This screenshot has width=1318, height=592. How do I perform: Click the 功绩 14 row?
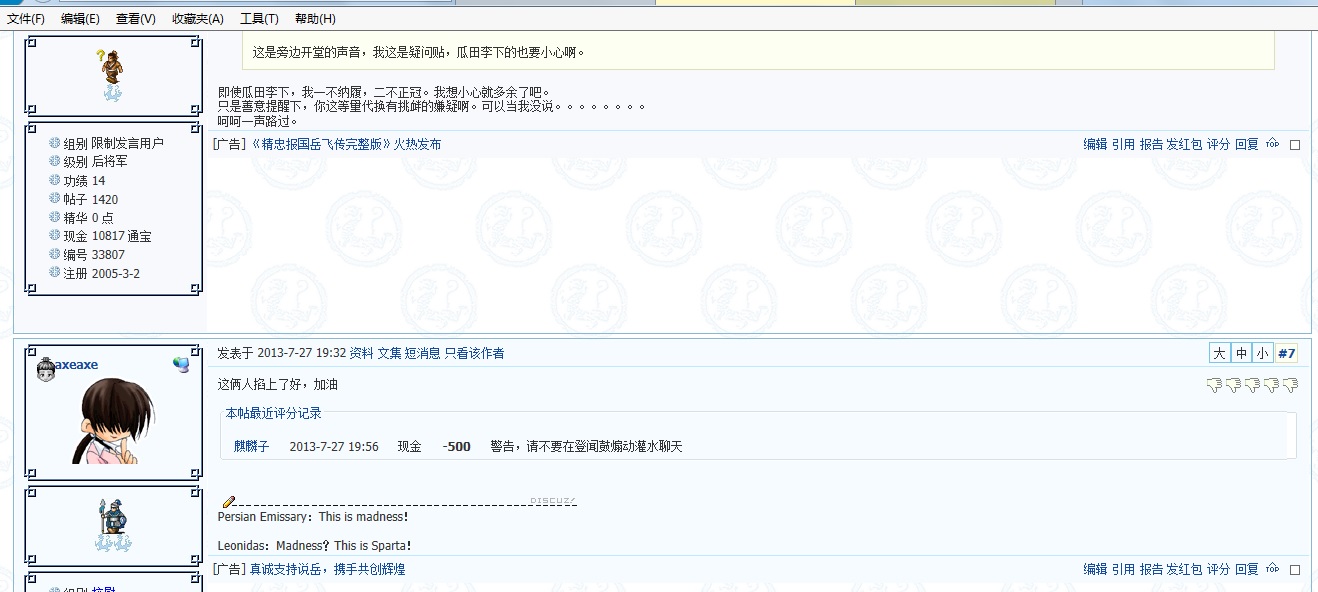(x=77, y=180)
